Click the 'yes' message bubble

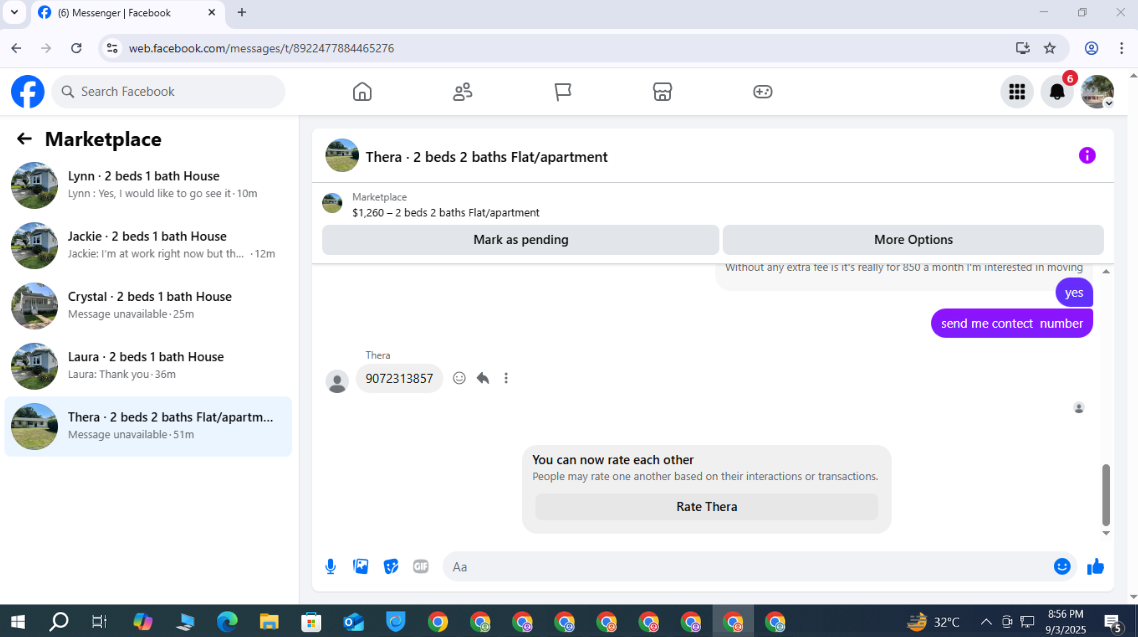(1073, 293)
